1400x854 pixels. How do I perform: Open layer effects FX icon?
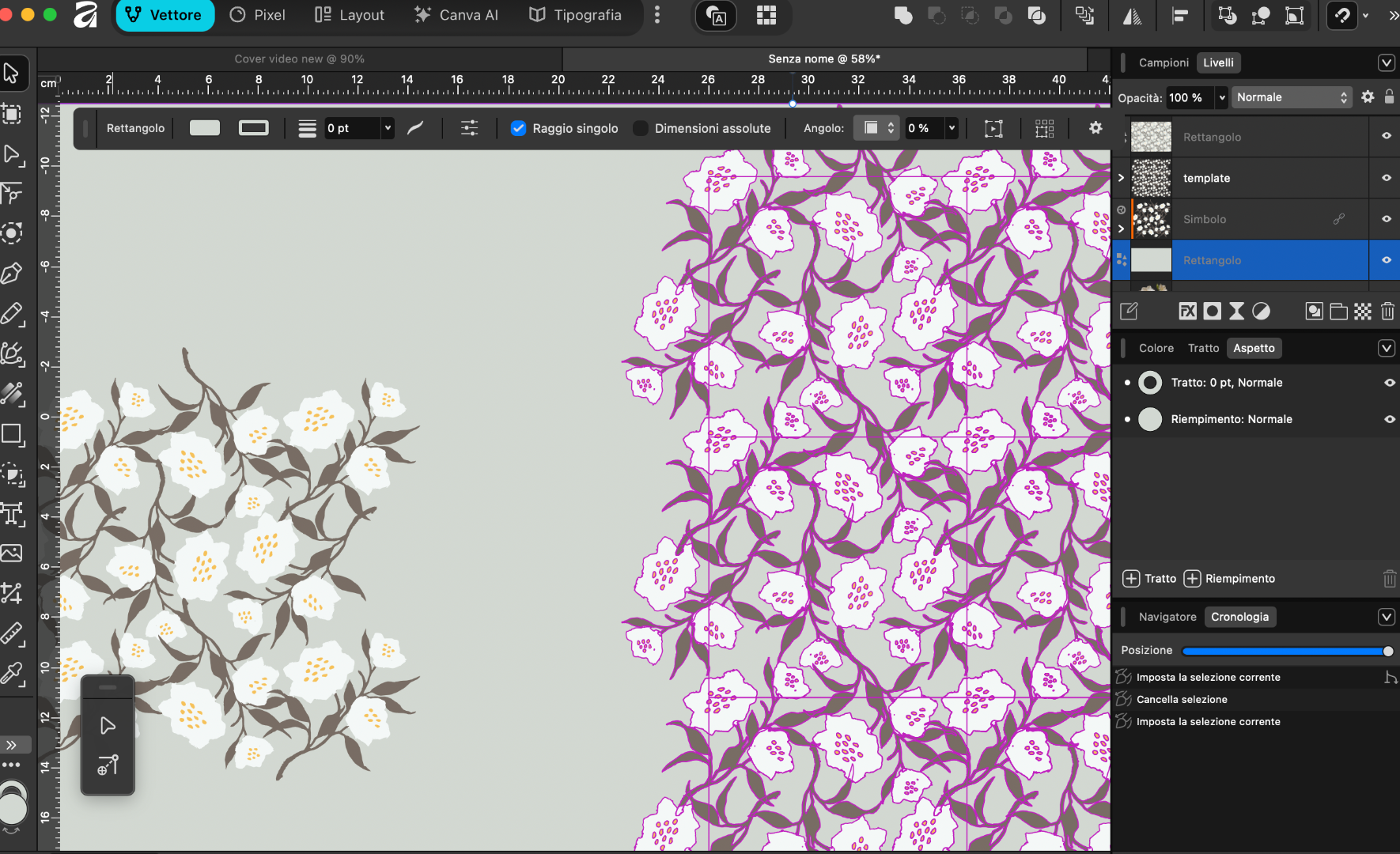(x=1187, y=312)
